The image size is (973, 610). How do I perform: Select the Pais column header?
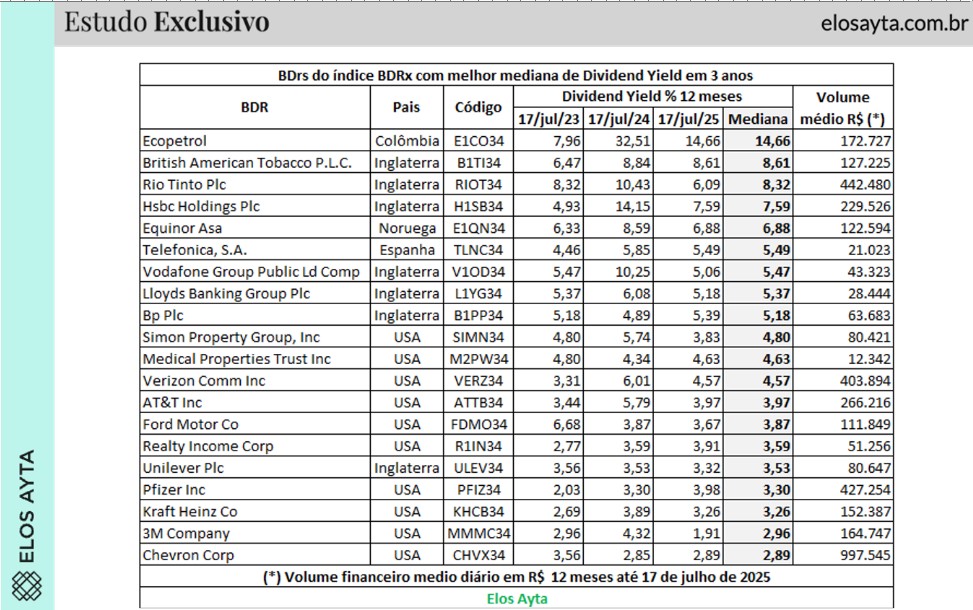[x=406, y=107]
